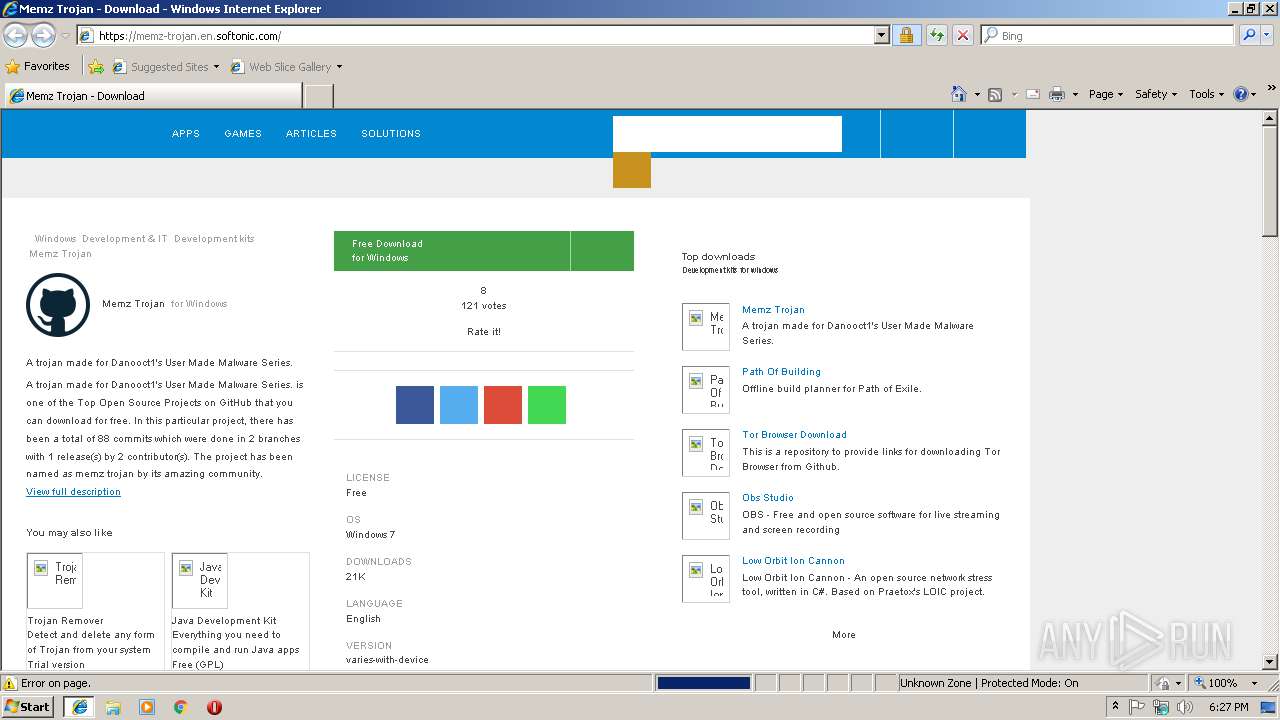Screen dimensions: 1280x720
Task: Click the Bing search magnifier button
Action: click(x=1249, y=35)
